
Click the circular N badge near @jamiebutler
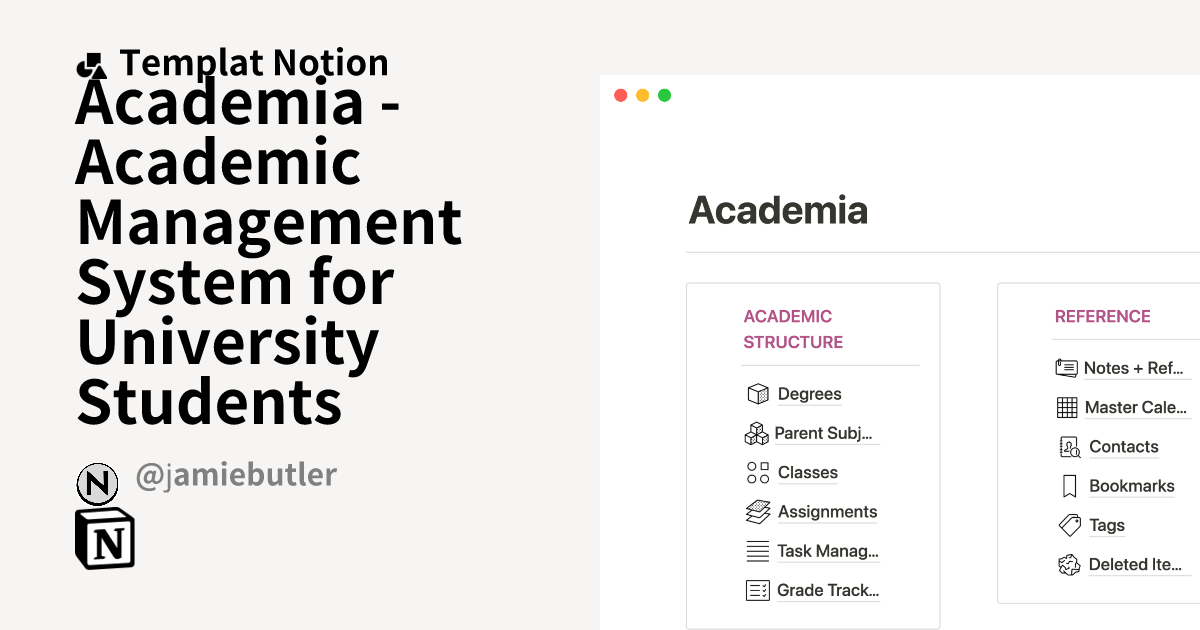(97, 483)
